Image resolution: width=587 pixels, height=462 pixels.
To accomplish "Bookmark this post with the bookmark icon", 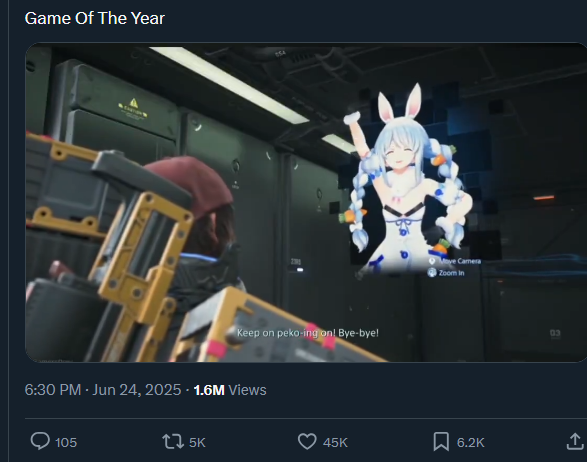I will click(441, 442).
